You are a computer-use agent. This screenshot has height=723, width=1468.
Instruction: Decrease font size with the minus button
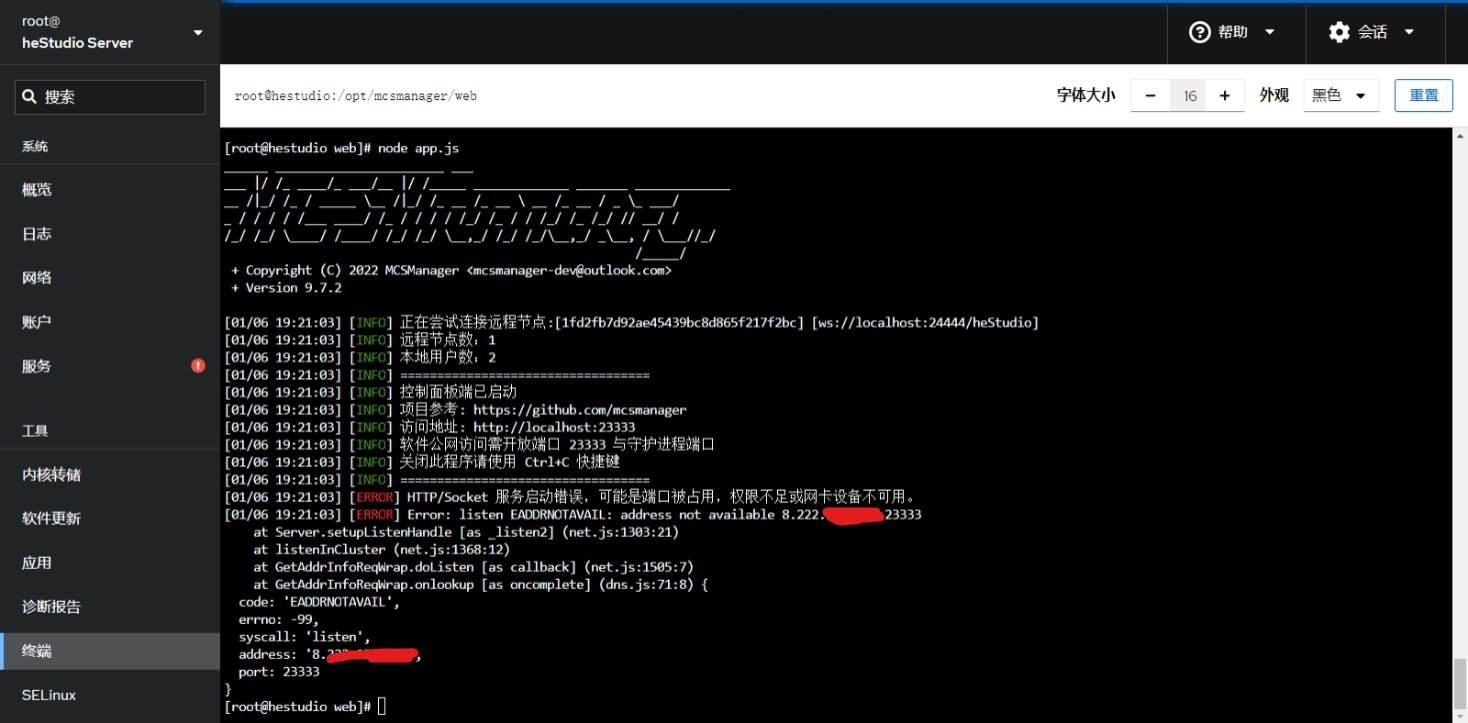point(1149,95)
